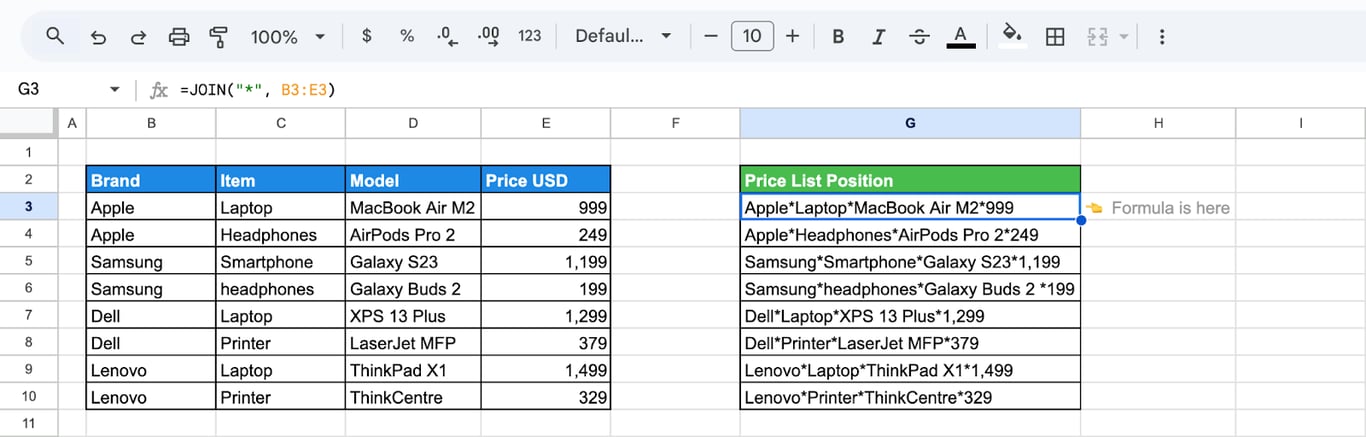The width and height of the screenshot is (1366, 437).
Task: Click the merge cells icon
Action: tap(1098, 36)
